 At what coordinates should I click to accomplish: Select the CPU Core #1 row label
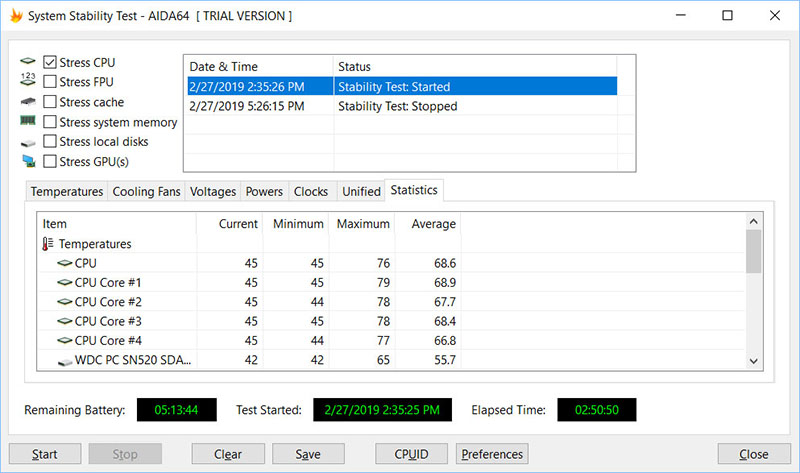point(108,283)
